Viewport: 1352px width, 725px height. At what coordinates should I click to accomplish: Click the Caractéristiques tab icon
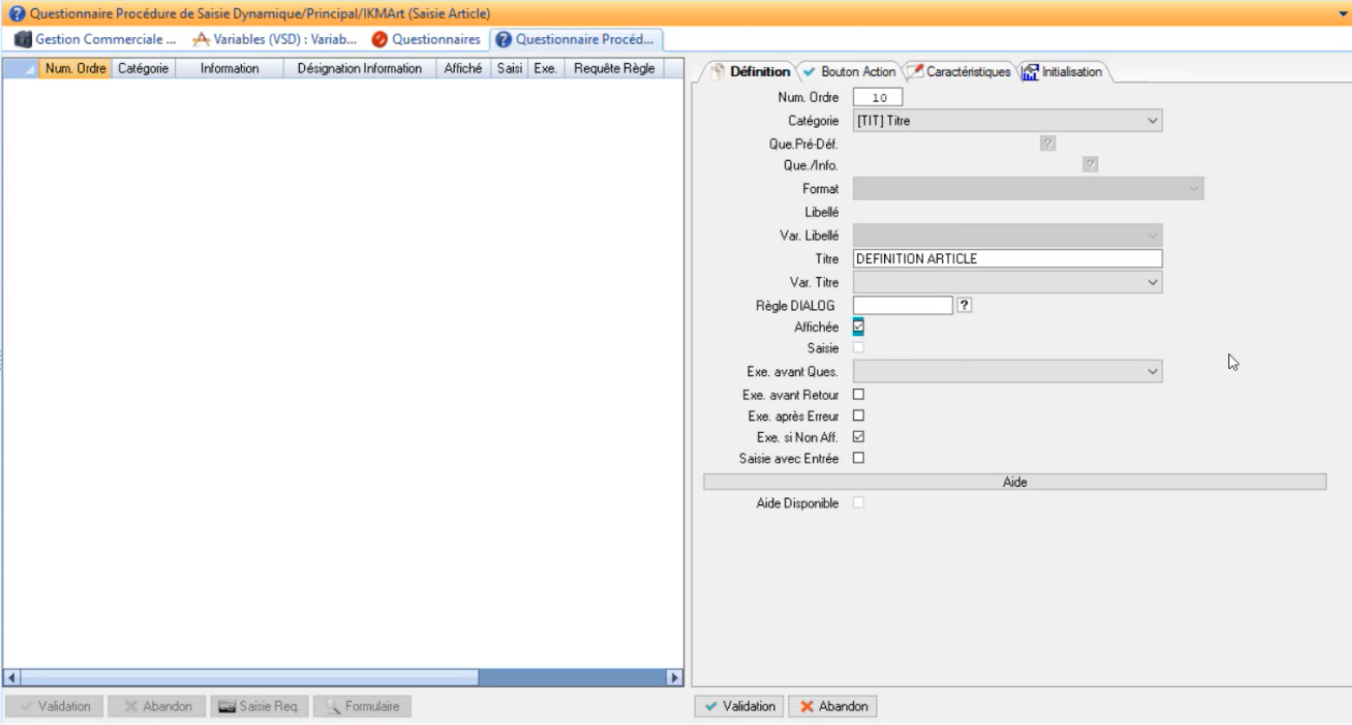point(914,72)
